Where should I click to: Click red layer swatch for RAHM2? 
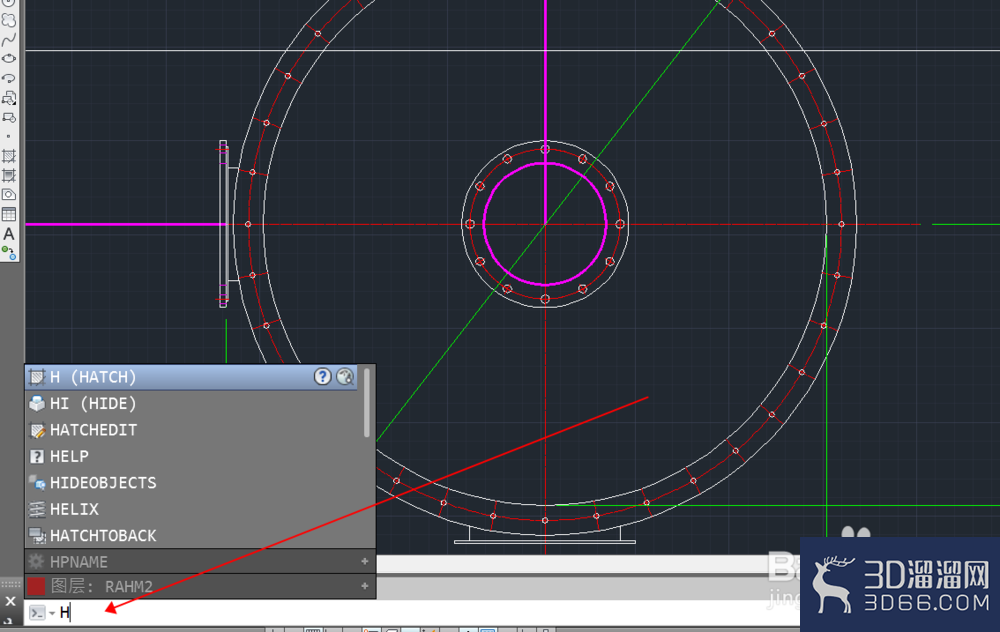pos(36,586)
